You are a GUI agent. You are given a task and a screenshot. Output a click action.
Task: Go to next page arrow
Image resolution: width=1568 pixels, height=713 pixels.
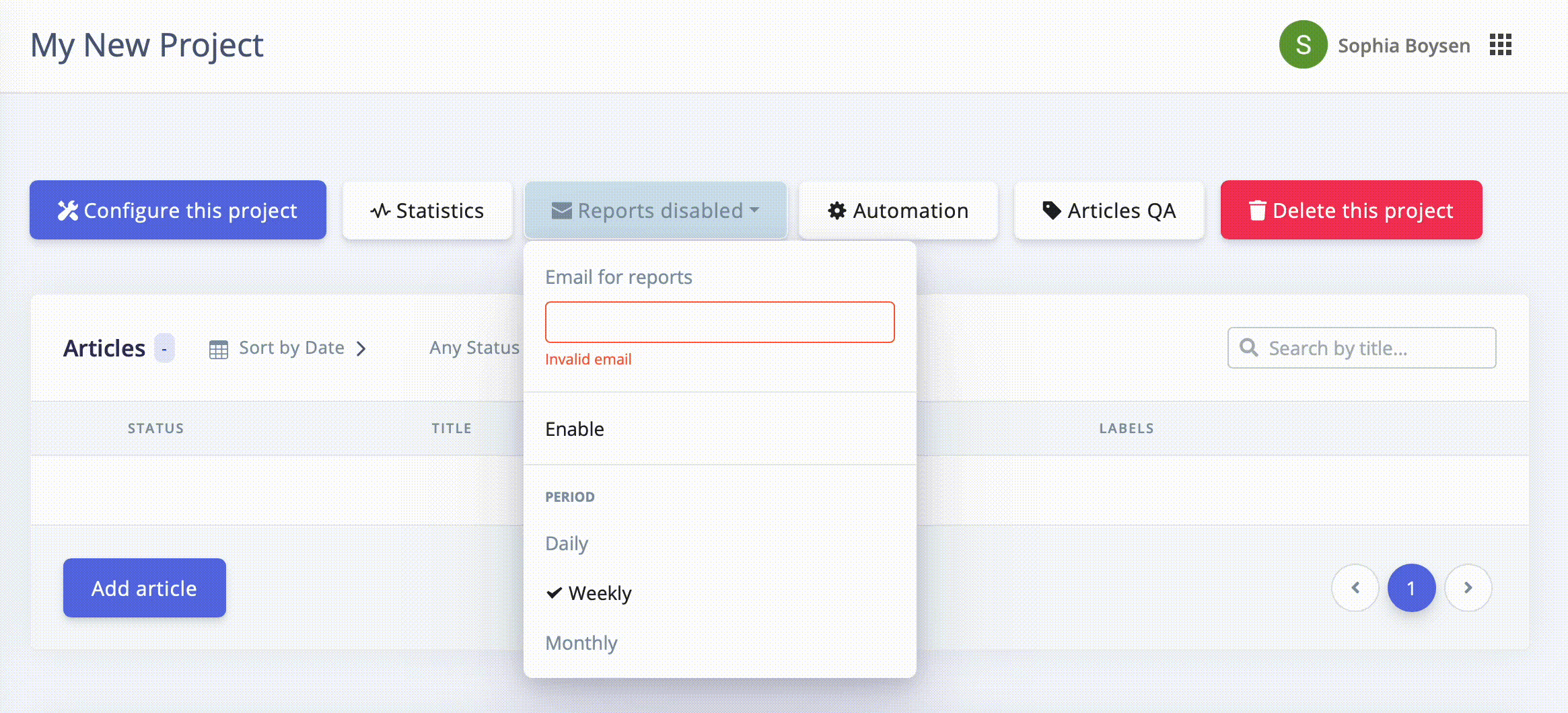pos(1468,588)
